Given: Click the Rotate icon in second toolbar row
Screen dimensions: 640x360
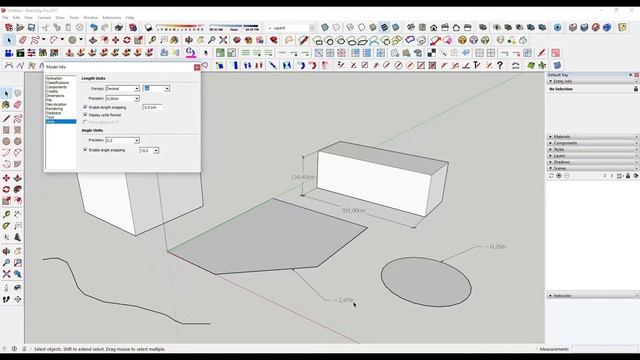Looking at the screenshot, I should coord(127,40).
